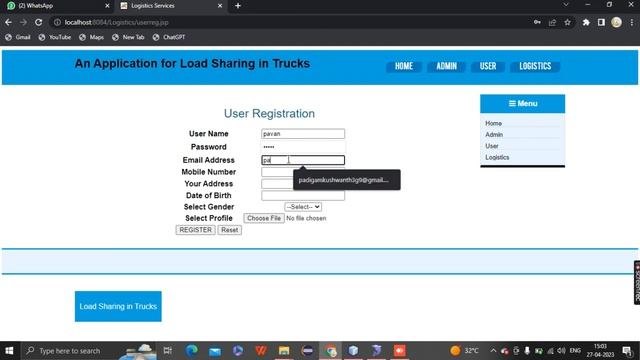This screenshot has height=360, width=640.
Task: Close the WhatsApp browser tab
Action: [x=107, y=6]
